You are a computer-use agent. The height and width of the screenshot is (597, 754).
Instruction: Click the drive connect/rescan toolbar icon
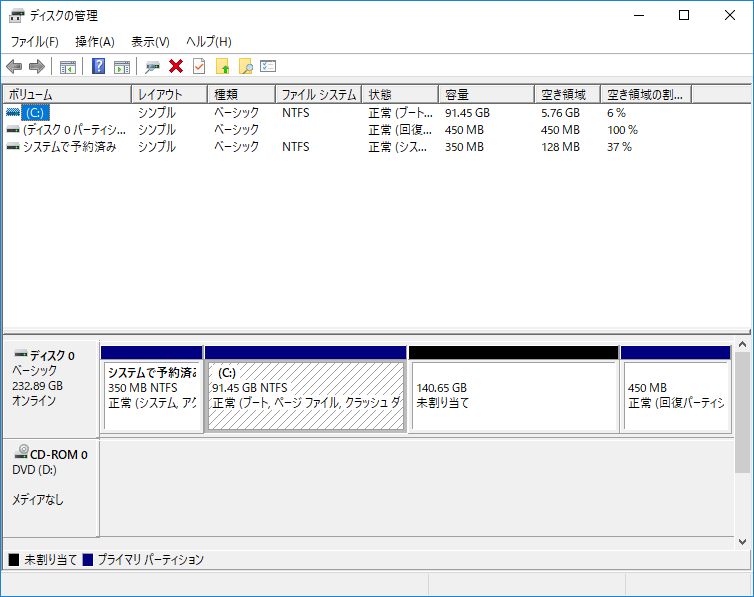click(x=152, y=67)
